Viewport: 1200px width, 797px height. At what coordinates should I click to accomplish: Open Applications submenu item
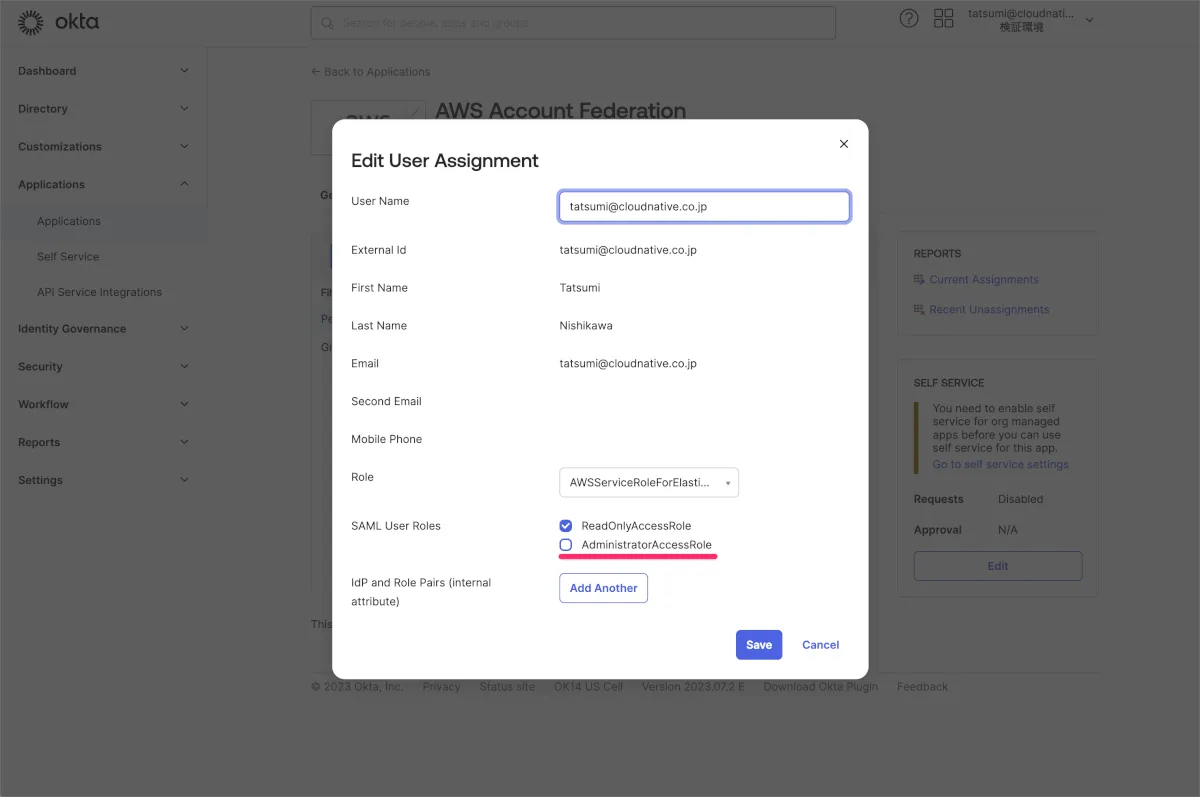(69, 221)
